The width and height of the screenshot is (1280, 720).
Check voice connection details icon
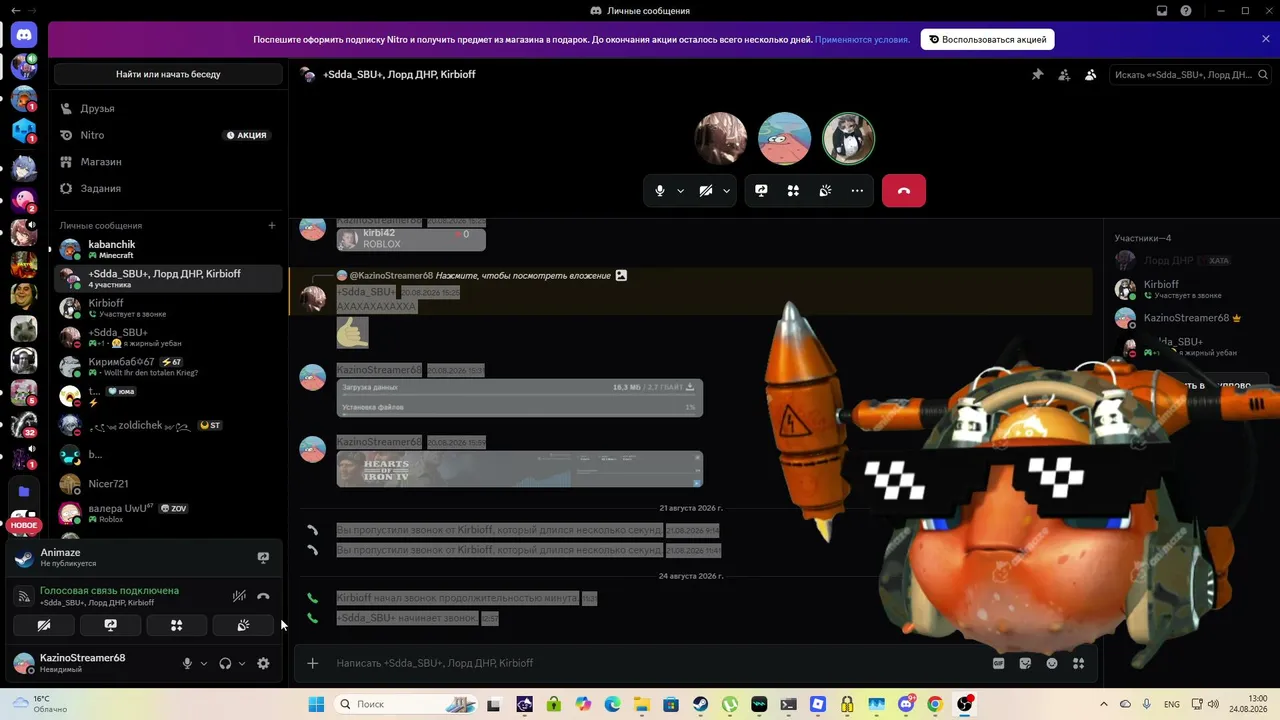(x=25, y=596)
